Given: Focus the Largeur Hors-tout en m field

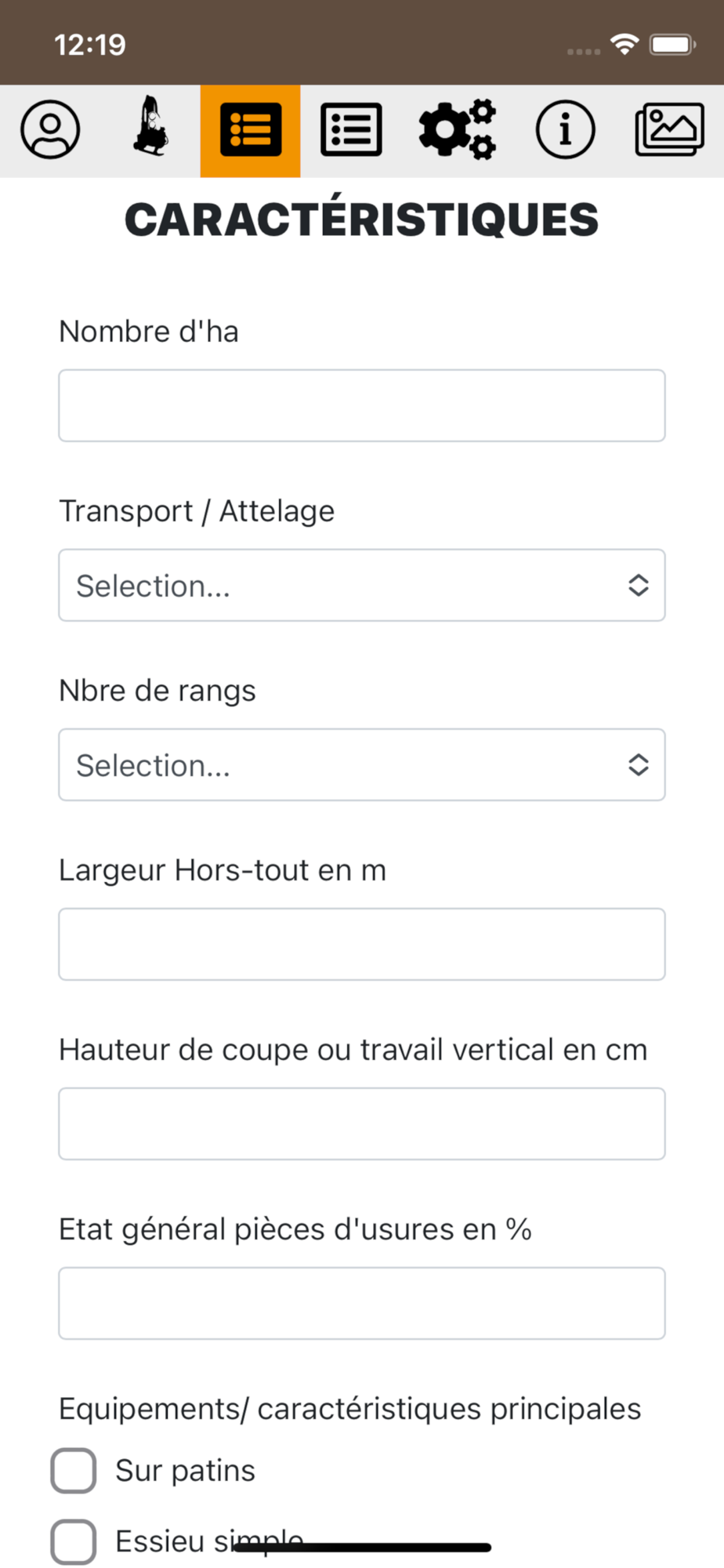Looking at the screenshot, I should 362,945.
